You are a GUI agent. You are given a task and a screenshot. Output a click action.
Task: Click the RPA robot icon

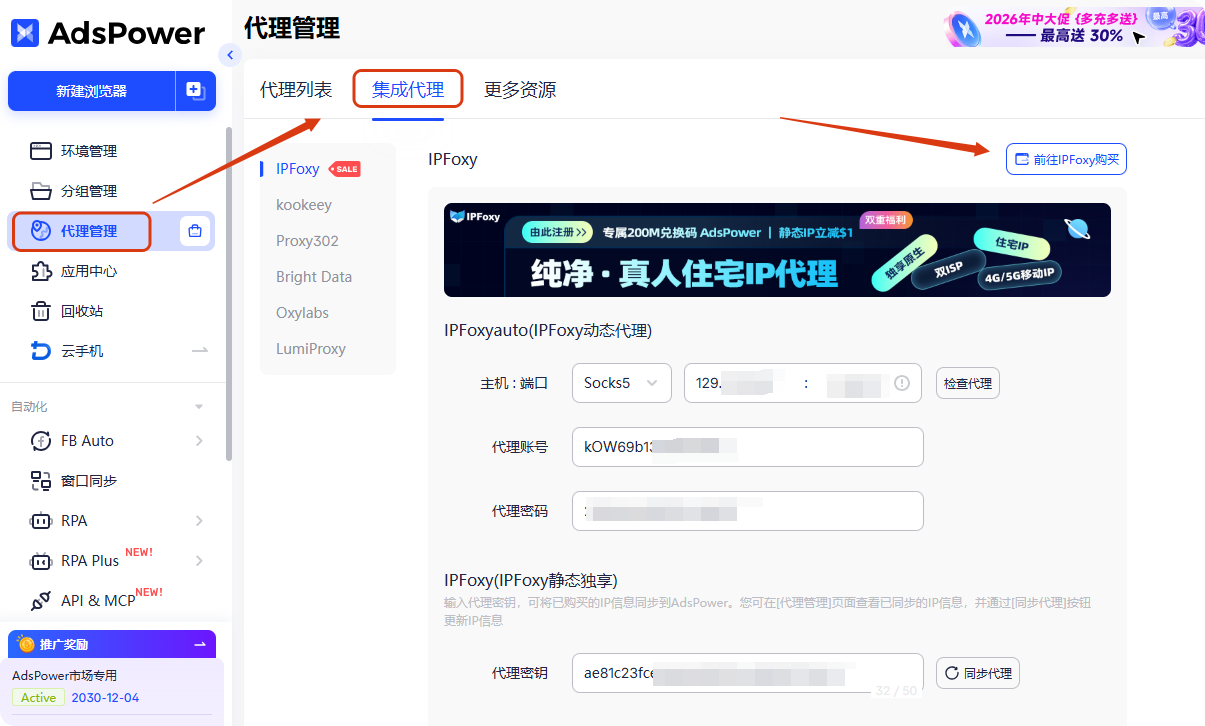[41, 521]
